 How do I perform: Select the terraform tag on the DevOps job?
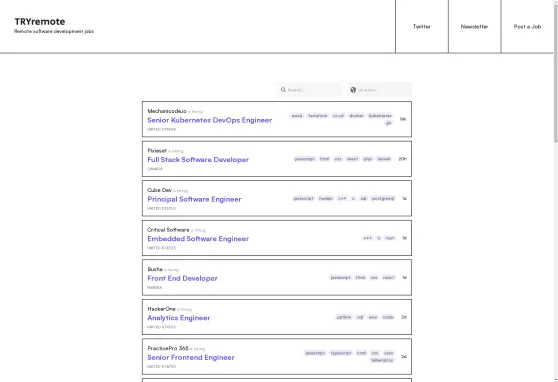(x=318, y=116)
